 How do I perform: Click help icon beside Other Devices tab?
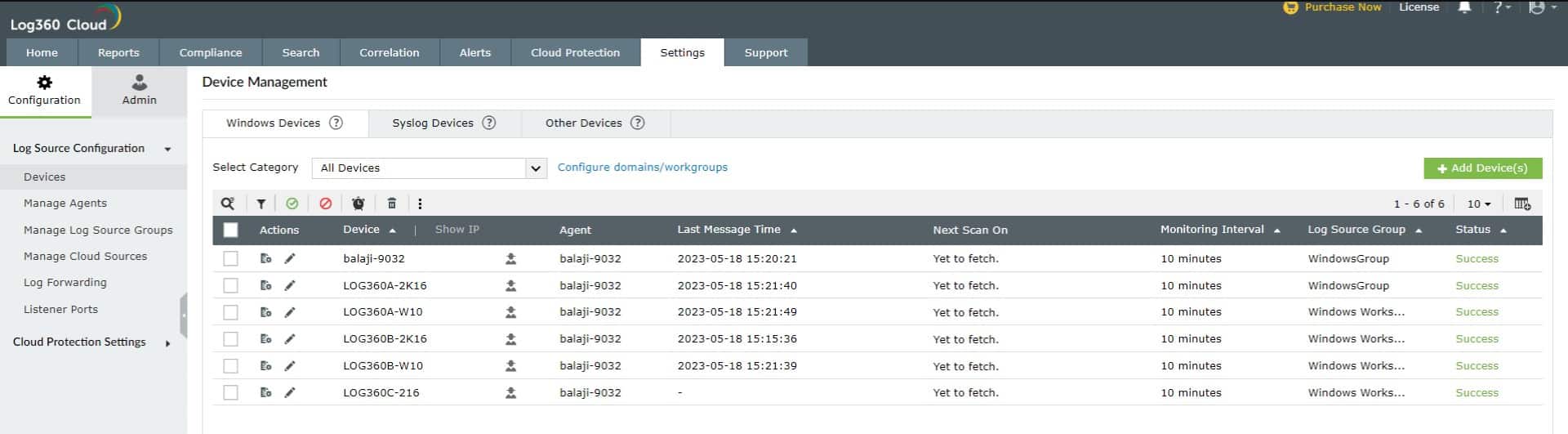point(638,123)
